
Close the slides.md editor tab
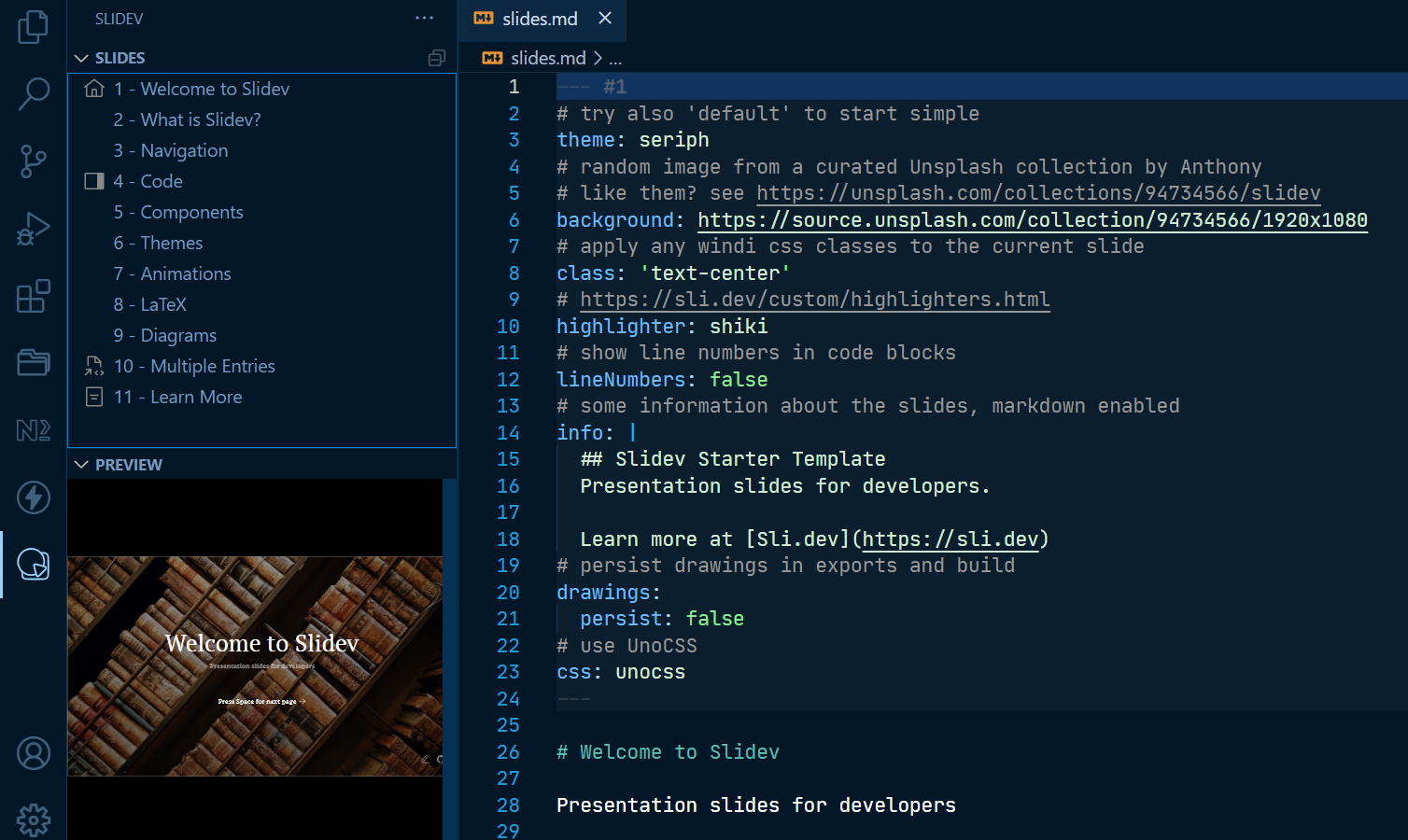[605, 19]
